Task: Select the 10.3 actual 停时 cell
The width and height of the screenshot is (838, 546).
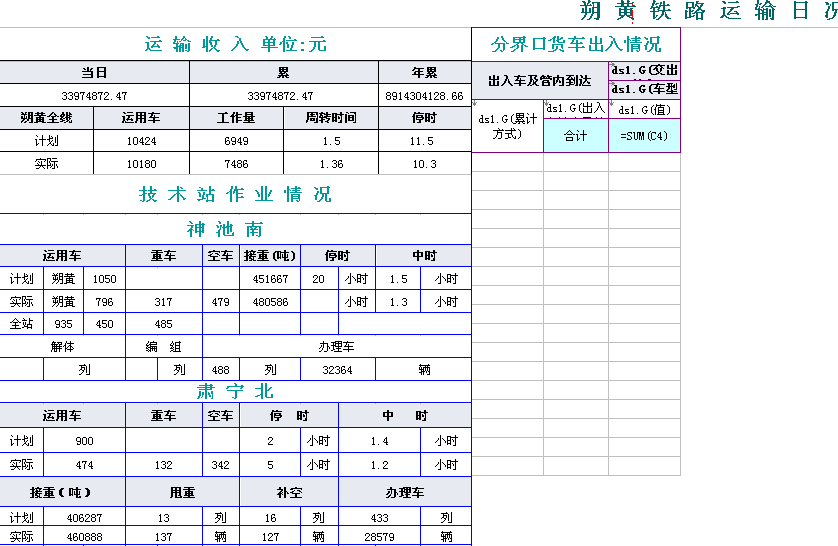Action: (x=424, y=163)
